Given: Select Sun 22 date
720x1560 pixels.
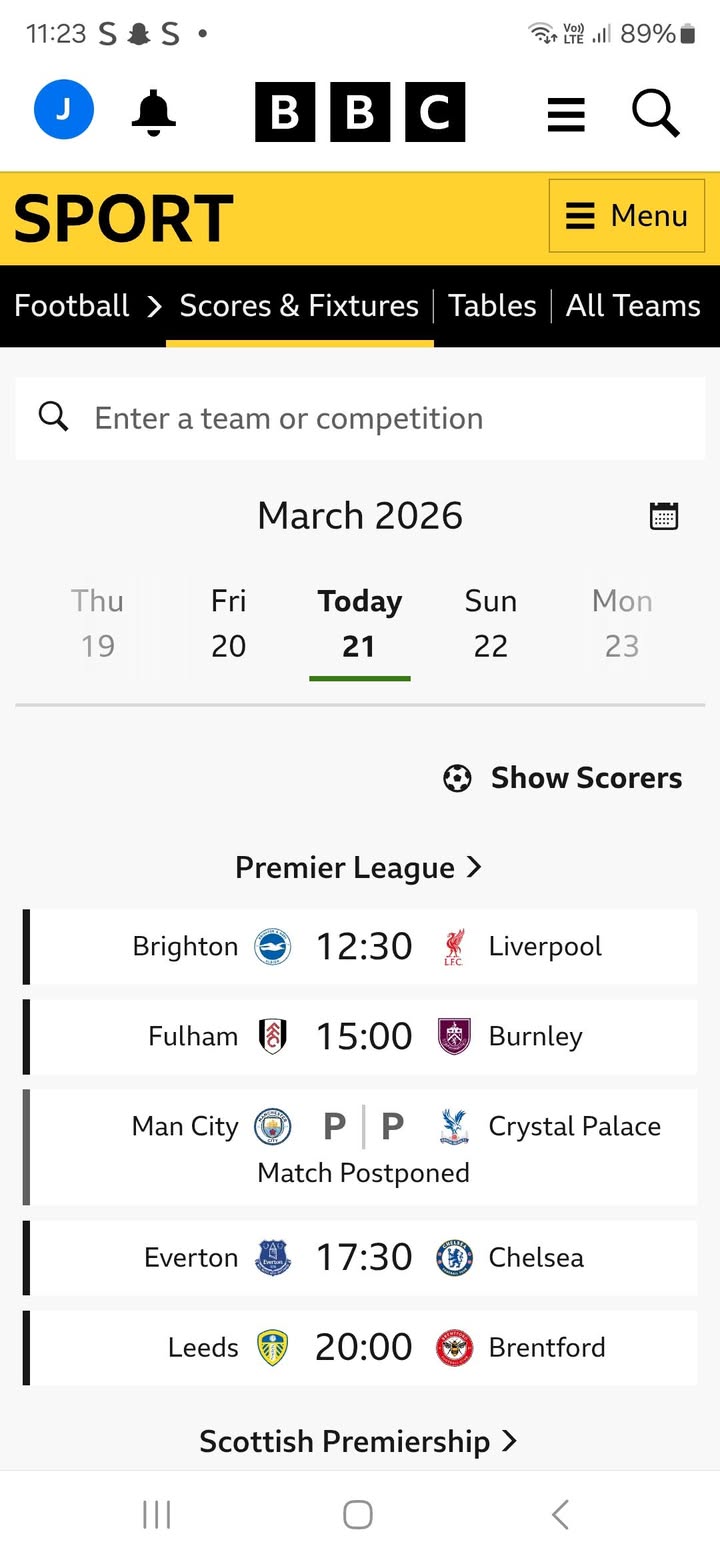Looking at the screenshot, I should click(x=490, y=622).
